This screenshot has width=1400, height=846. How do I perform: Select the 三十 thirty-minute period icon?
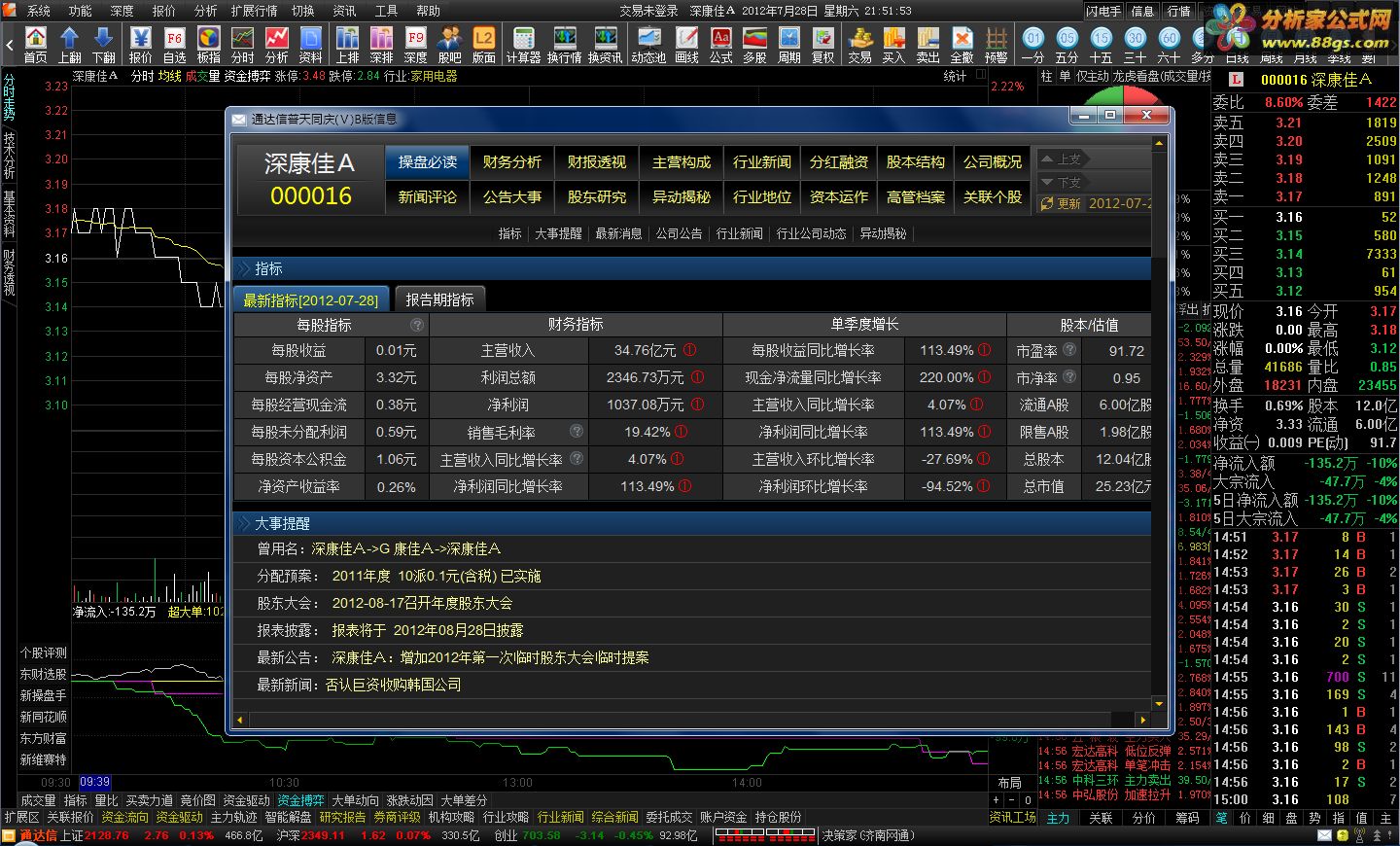point(1136,44)
